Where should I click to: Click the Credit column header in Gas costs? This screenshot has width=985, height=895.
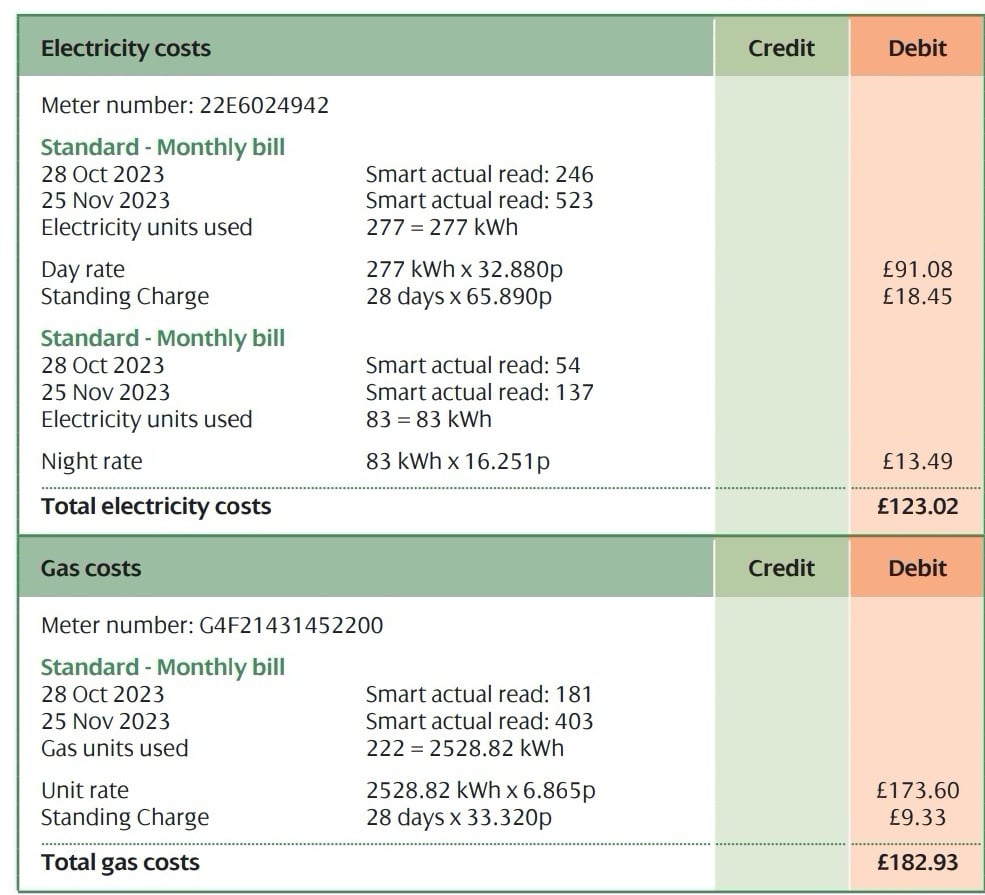[781, 568]
